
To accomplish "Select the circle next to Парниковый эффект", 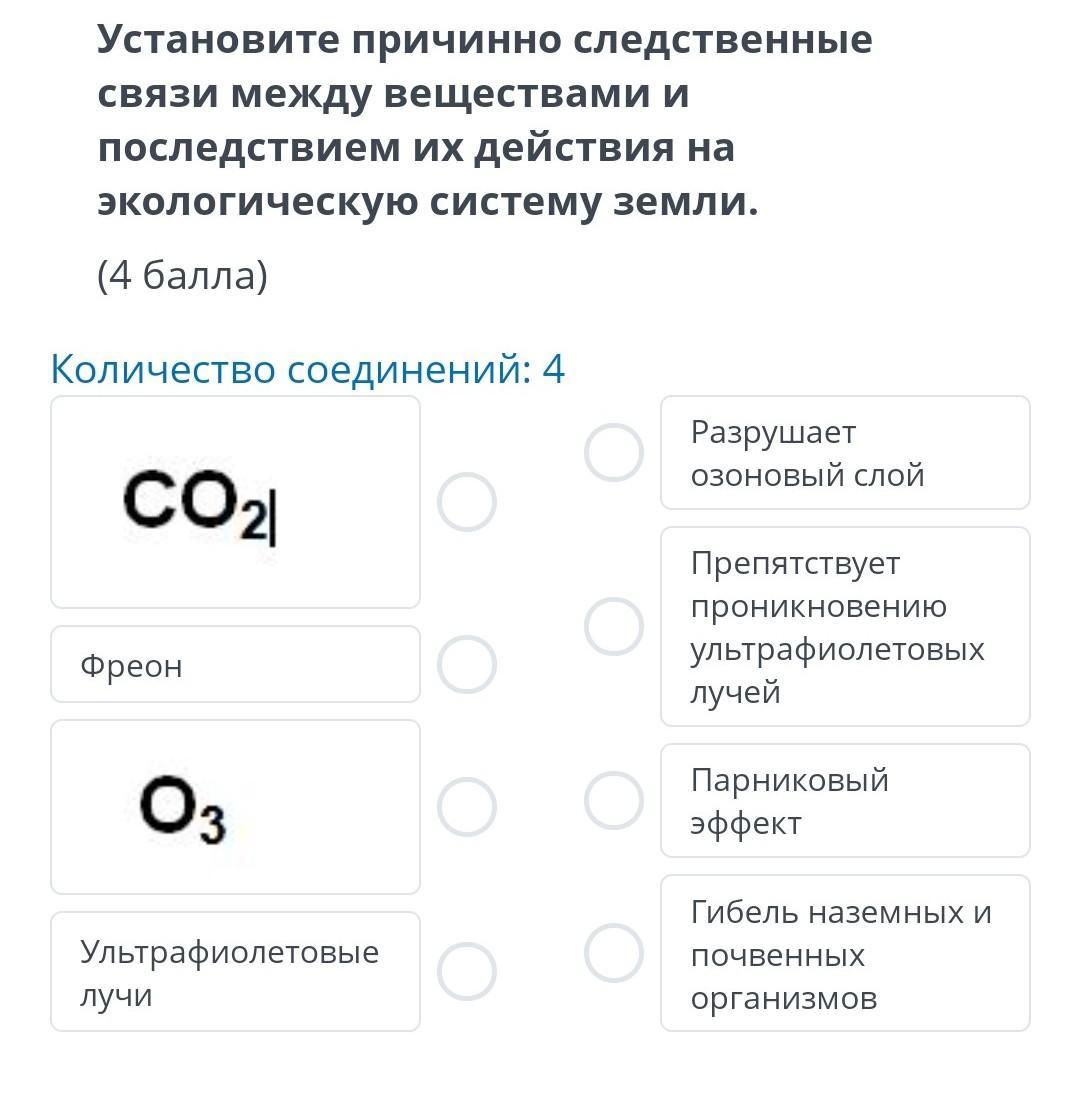I will click(x=613, y=800).
